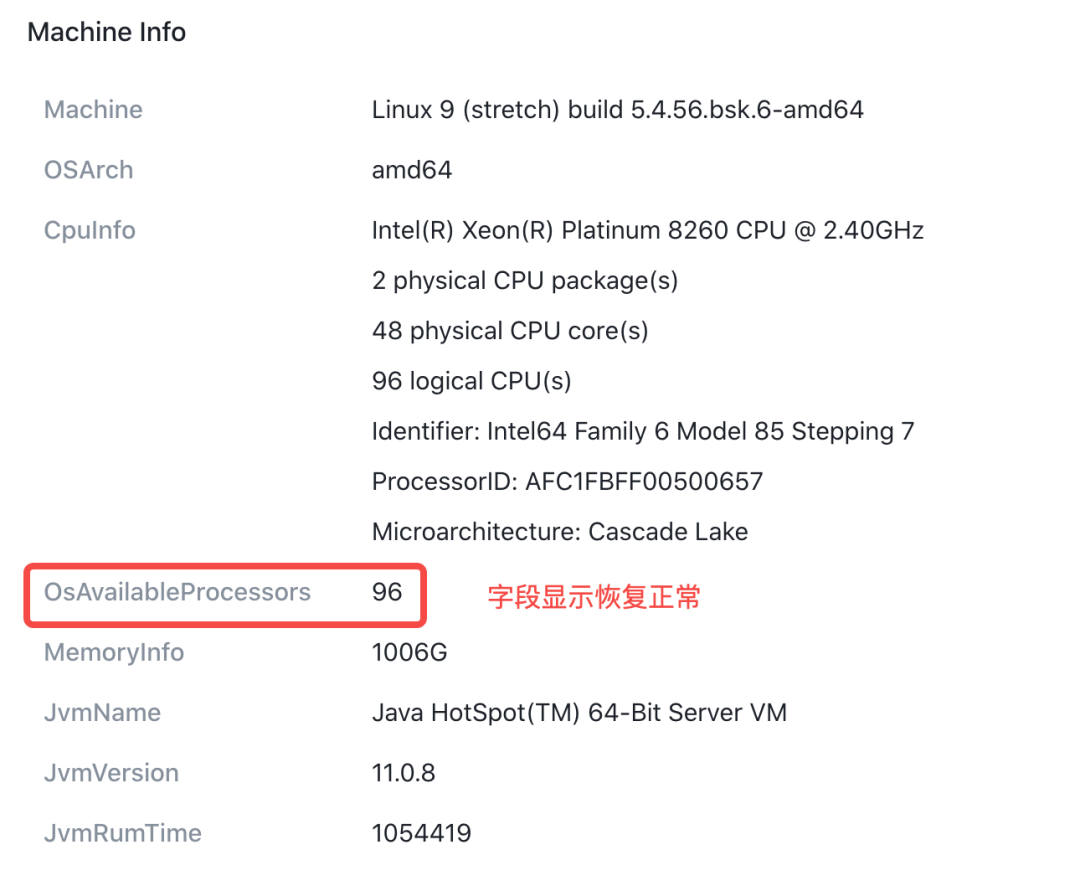Screen dimensions: 1080x886
Task: Click the red Chinese annotation text
Action: [594, 597]
